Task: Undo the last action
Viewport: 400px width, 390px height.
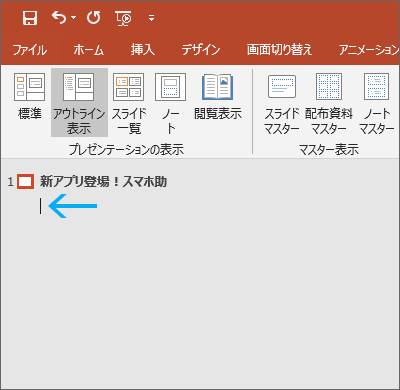Action: coord(59,17)
